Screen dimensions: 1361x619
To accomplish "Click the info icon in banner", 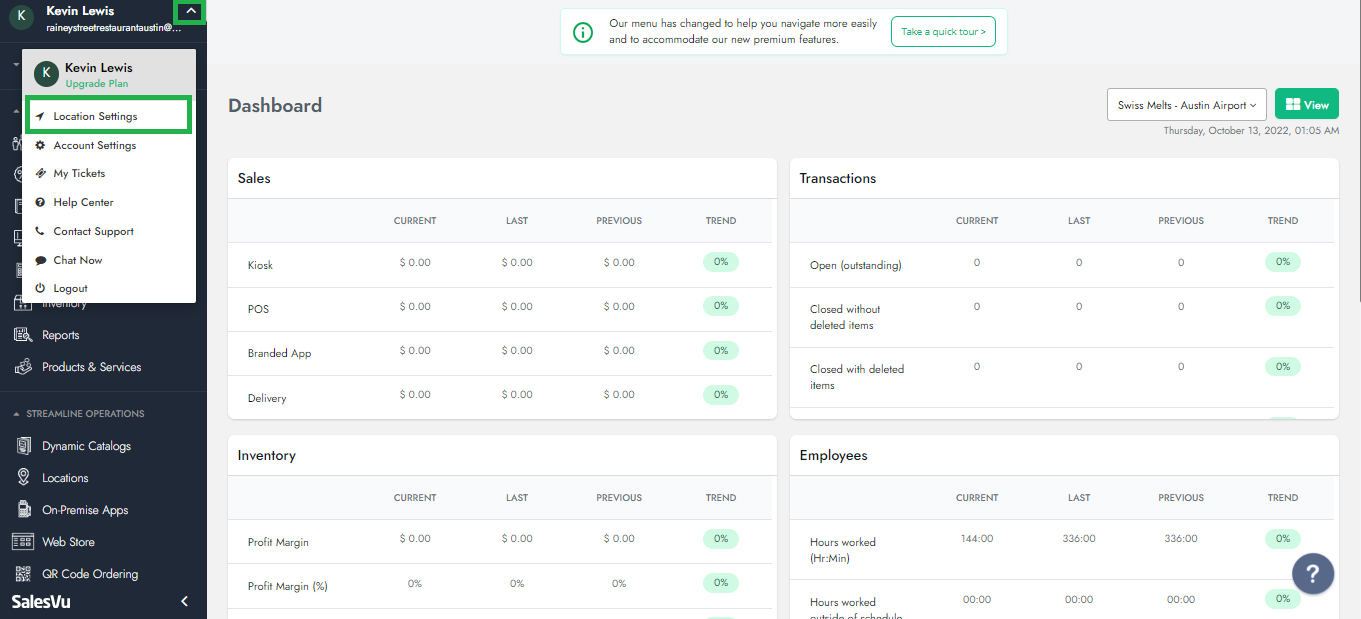I will point(583,32).
